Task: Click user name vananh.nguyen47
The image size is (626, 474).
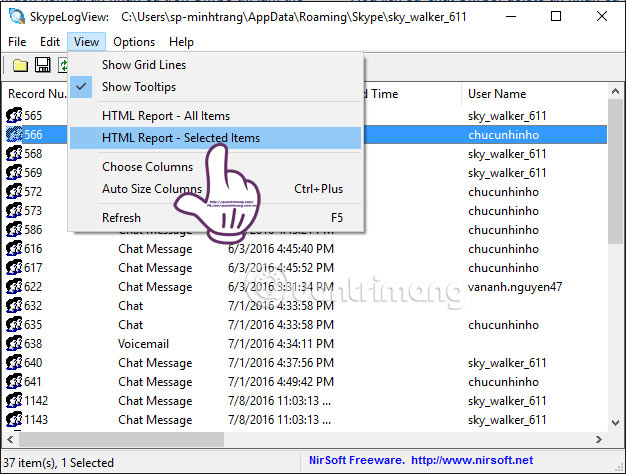Action: pyautogui.click(x=515, y=287)
